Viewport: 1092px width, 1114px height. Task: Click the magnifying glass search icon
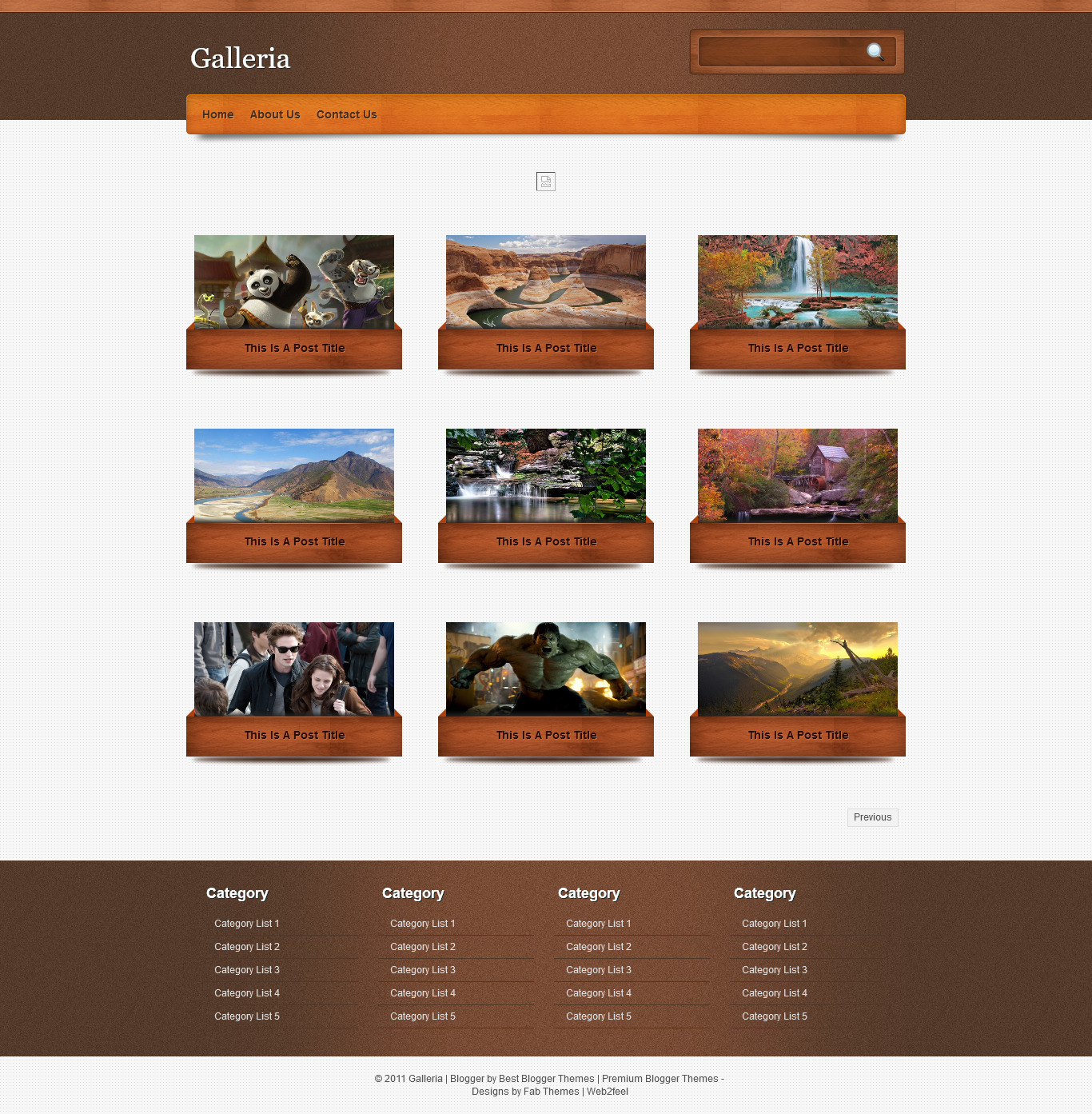pos(875,52)
